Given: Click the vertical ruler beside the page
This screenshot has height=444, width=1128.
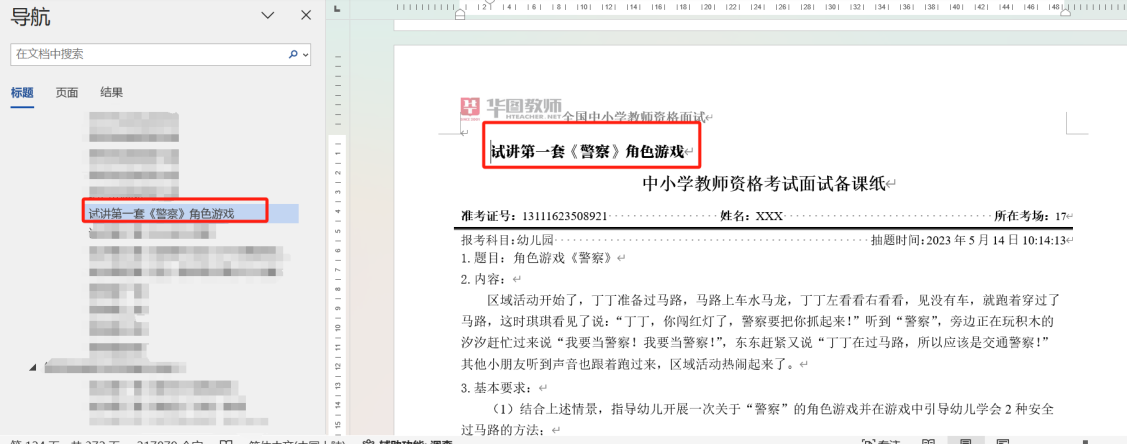Looking at the screenshot, I should coord(340,250).
